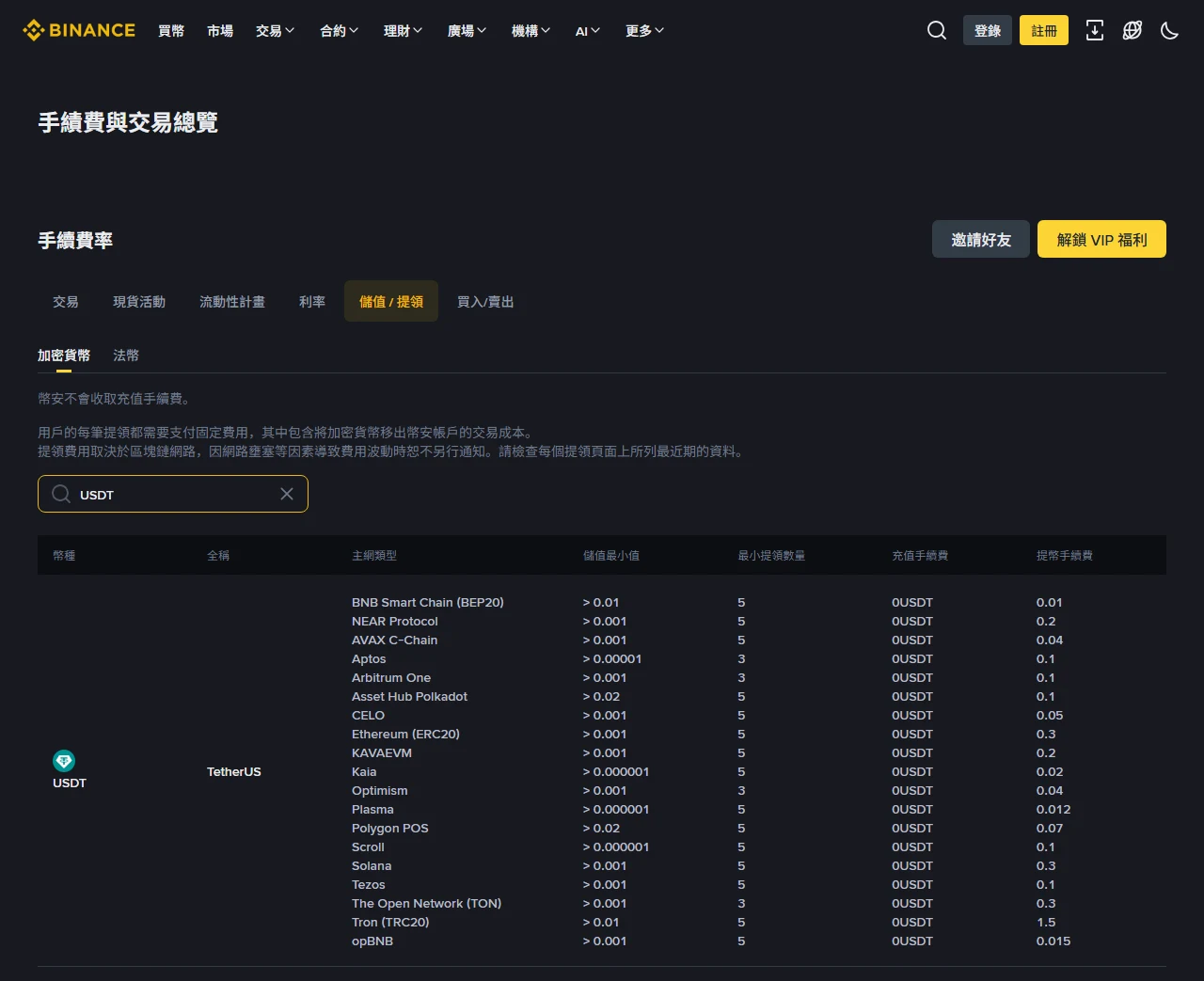Click the Binance logo

(x=79, y=30)
